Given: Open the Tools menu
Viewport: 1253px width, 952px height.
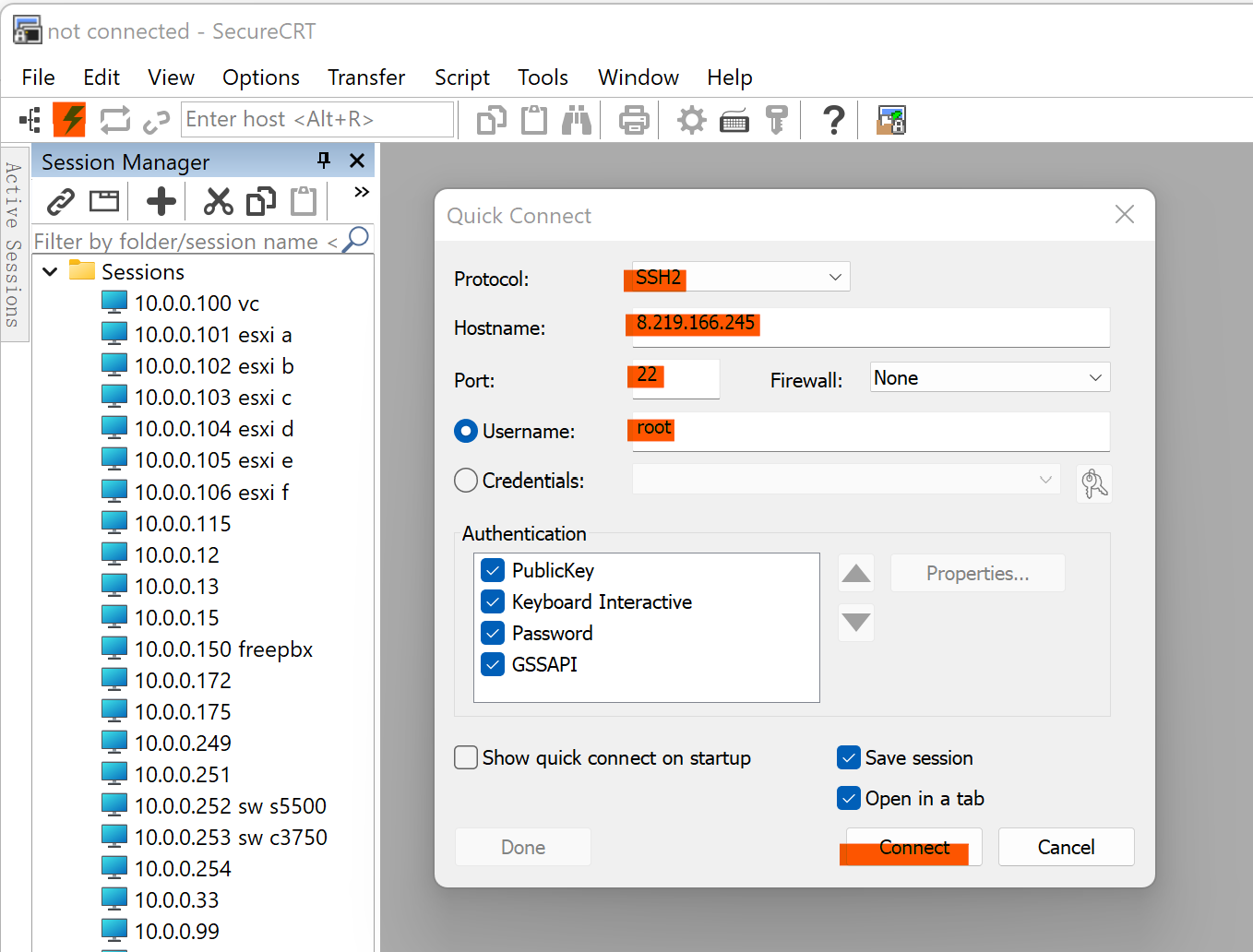Looking at the screenshot, I should click(543, 77).
